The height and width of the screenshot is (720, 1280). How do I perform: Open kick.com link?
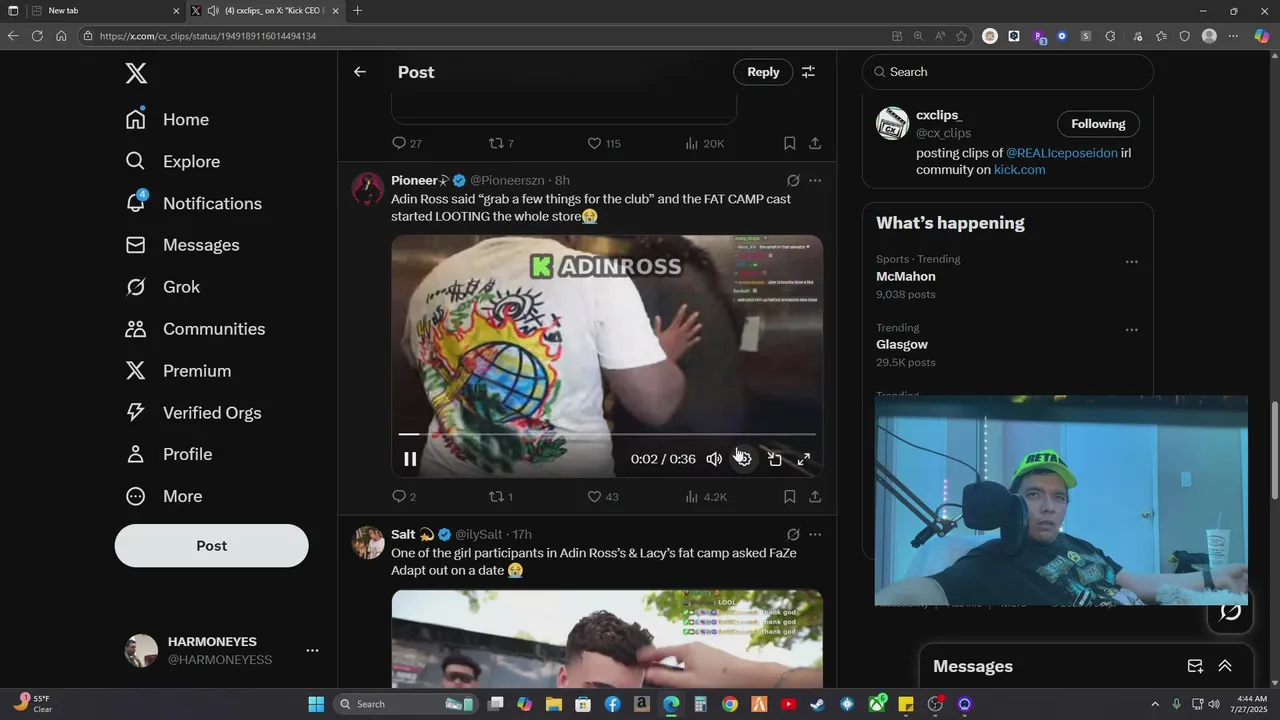click(x=1019, y=170)
